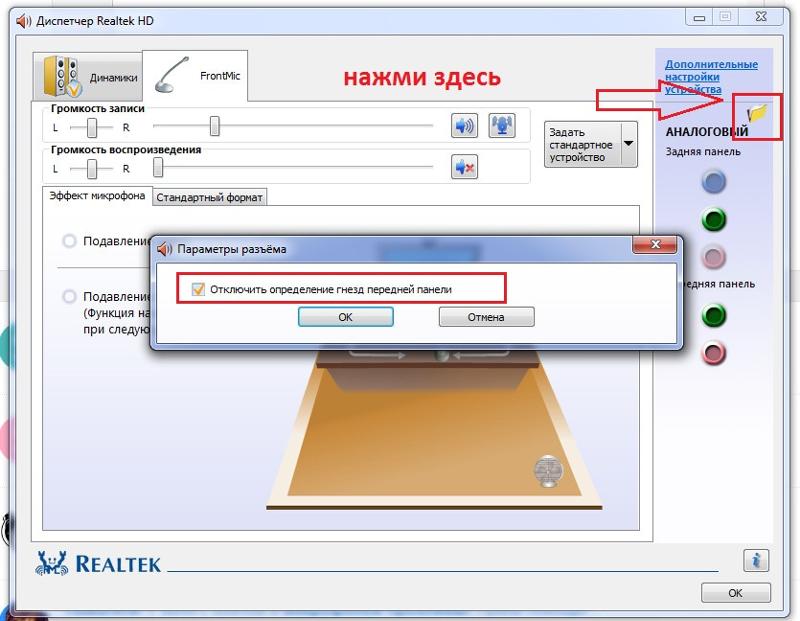Click the green rear panel jack
This screenshot has width=800, height=621.
(714, 220)
